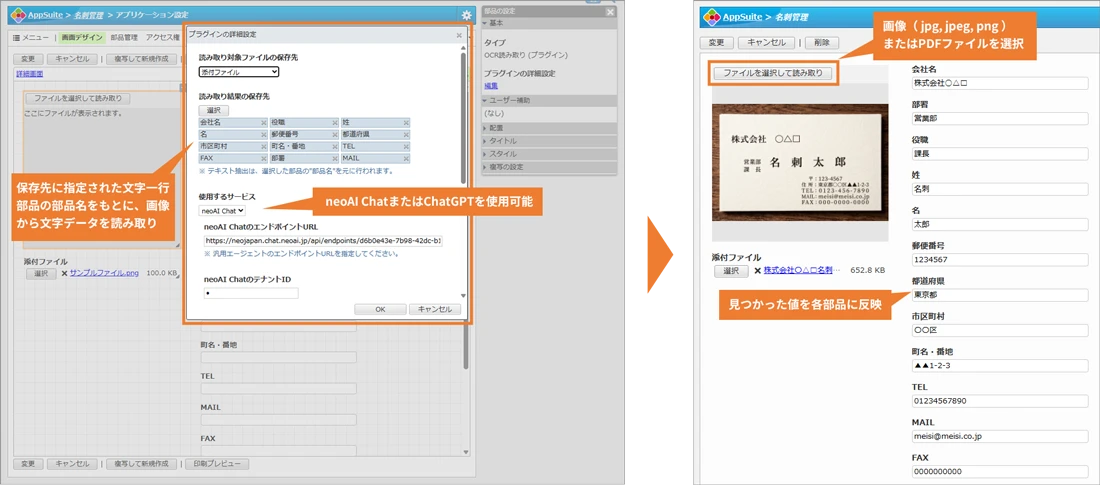Delete サンプルファイル.png with the X icon

tap(64, 274)
